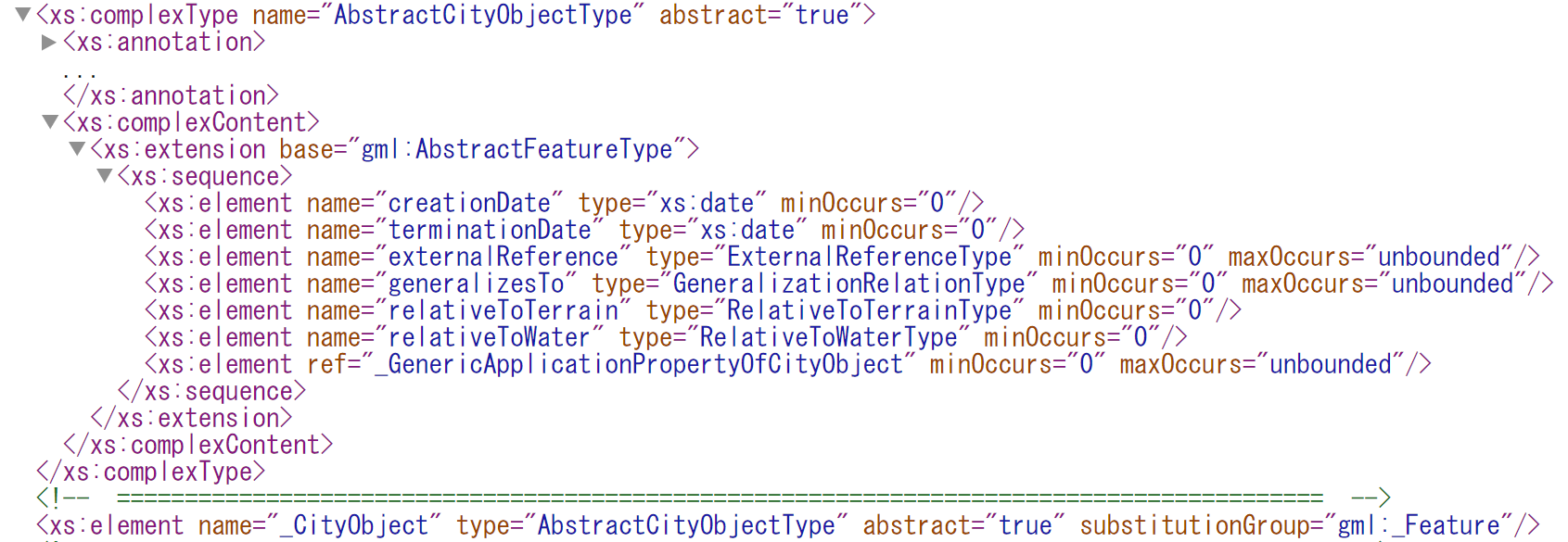Select the externalReference element name

503,257
